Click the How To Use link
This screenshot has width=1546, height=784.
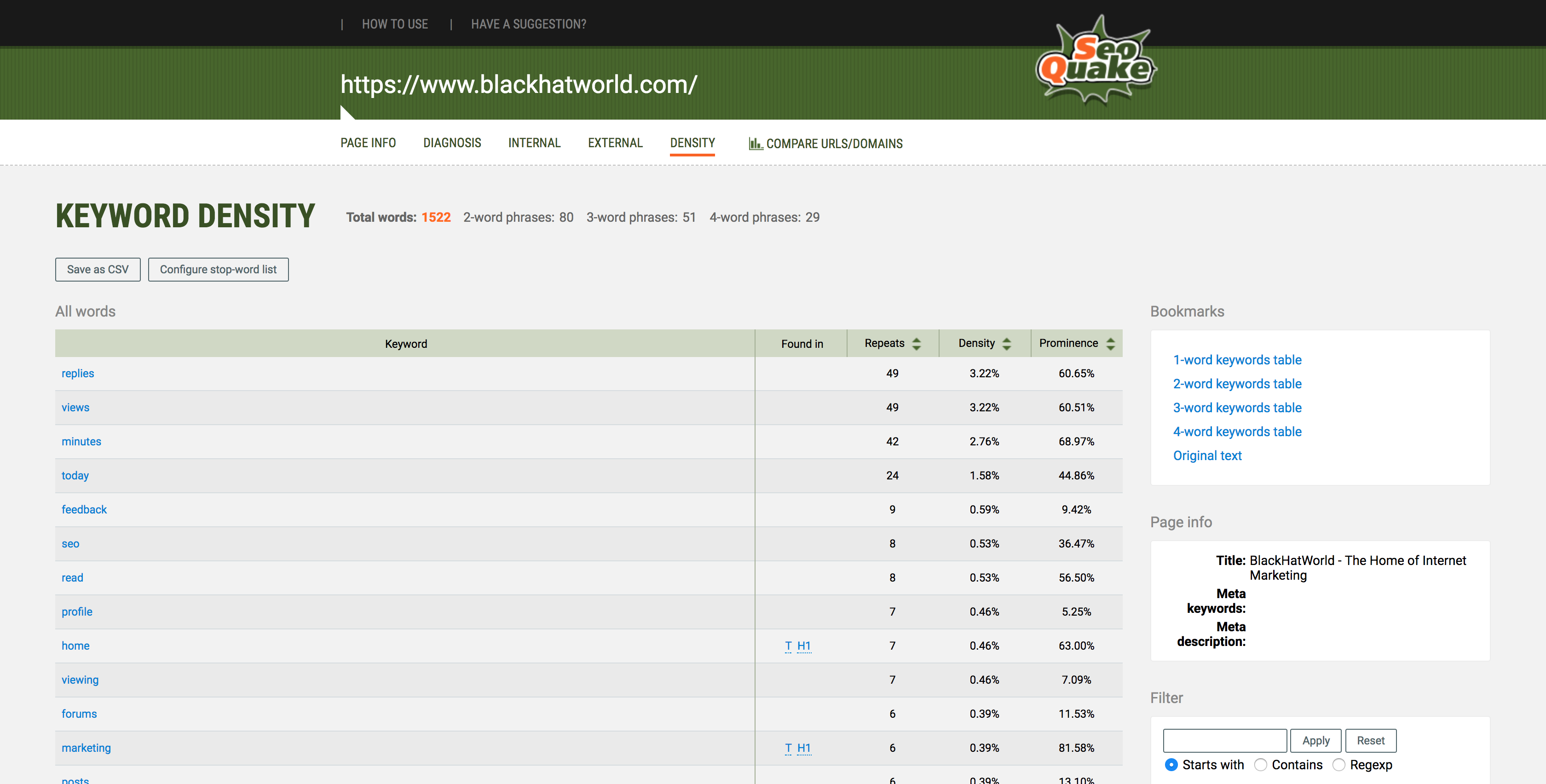pyautogui.click(x=395, y=24)
